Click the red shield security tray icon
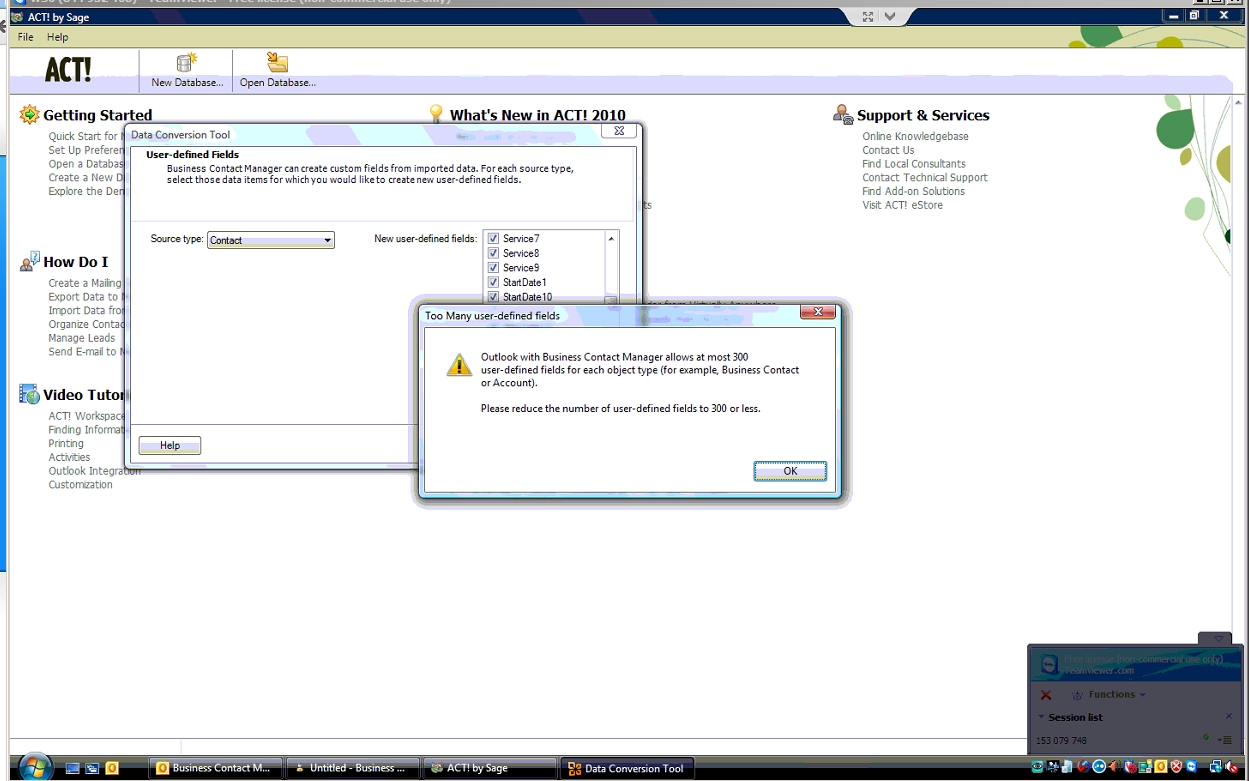 click(x=1176, y=767)
